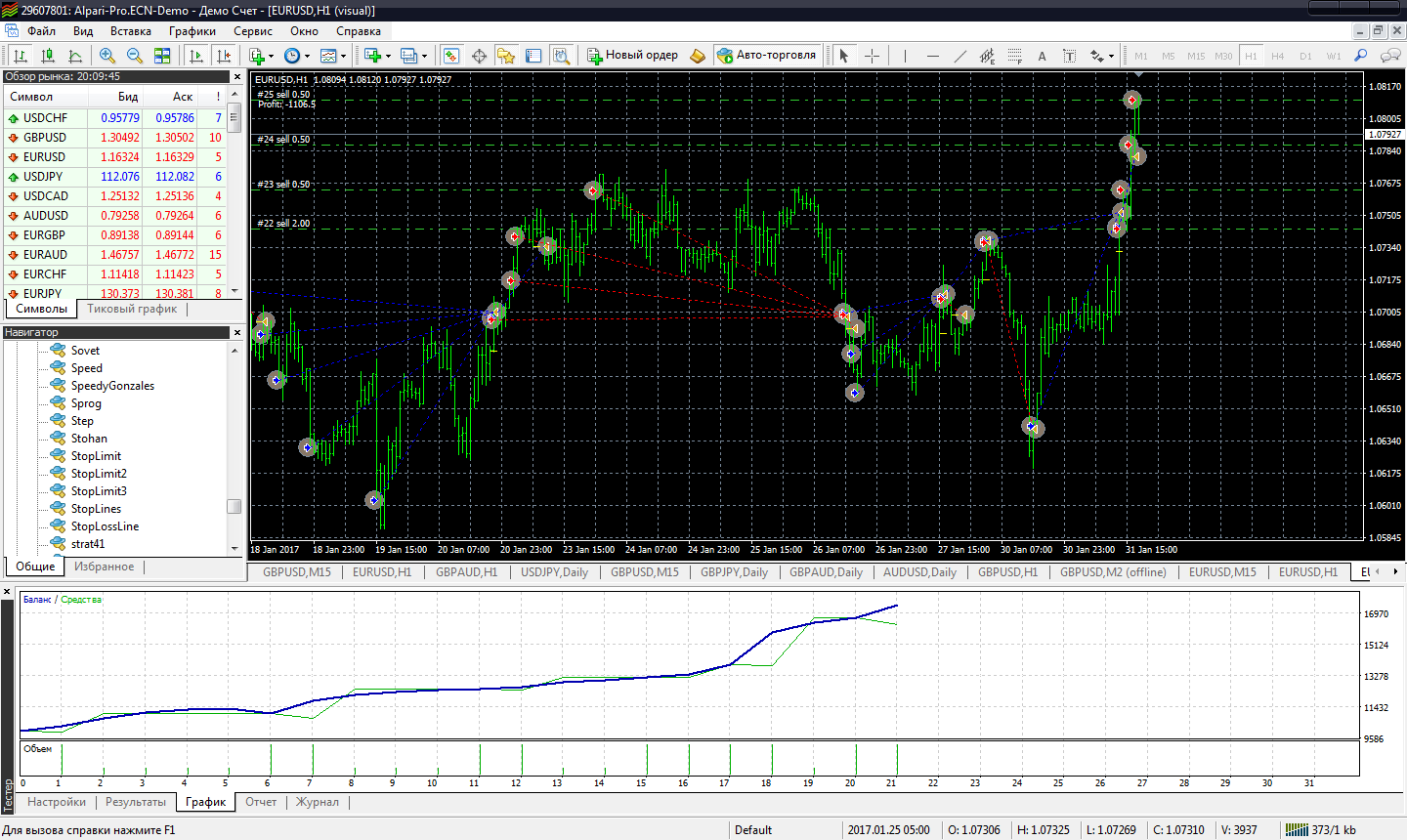
Task: Select the H4 timeframe button
Action: click(x=1277, y=56)
